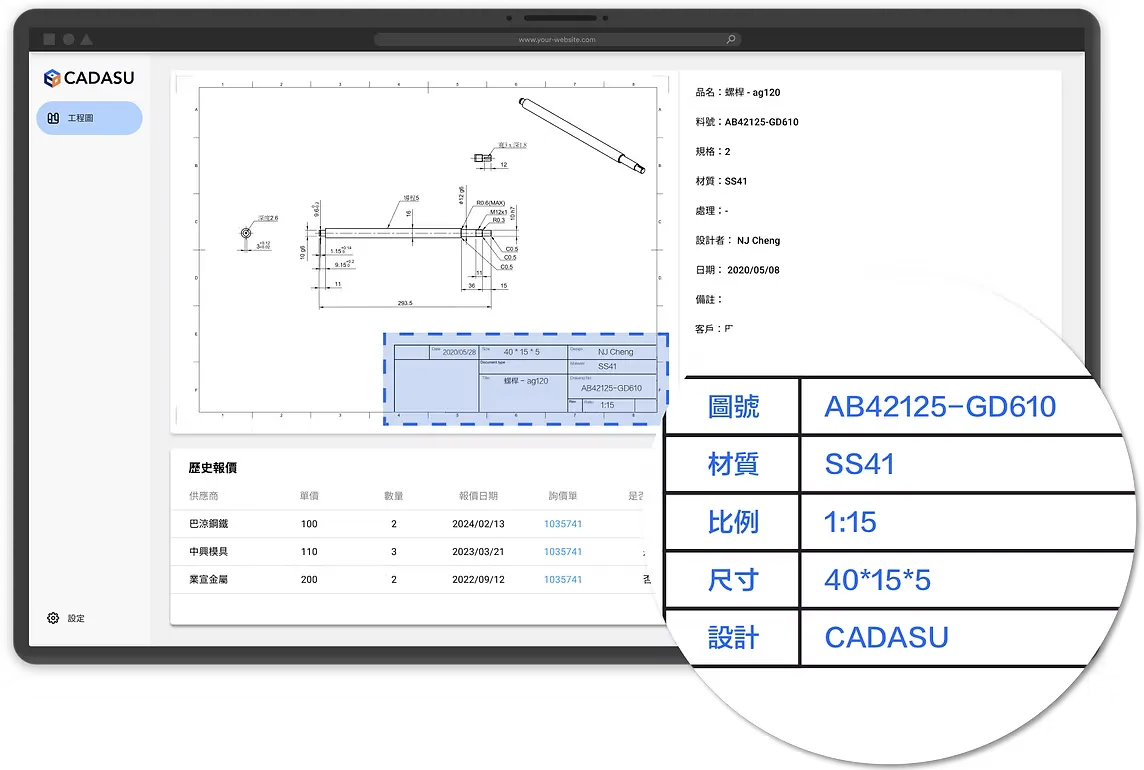Focus the www.your-website.com address bar

coord(557,39)
